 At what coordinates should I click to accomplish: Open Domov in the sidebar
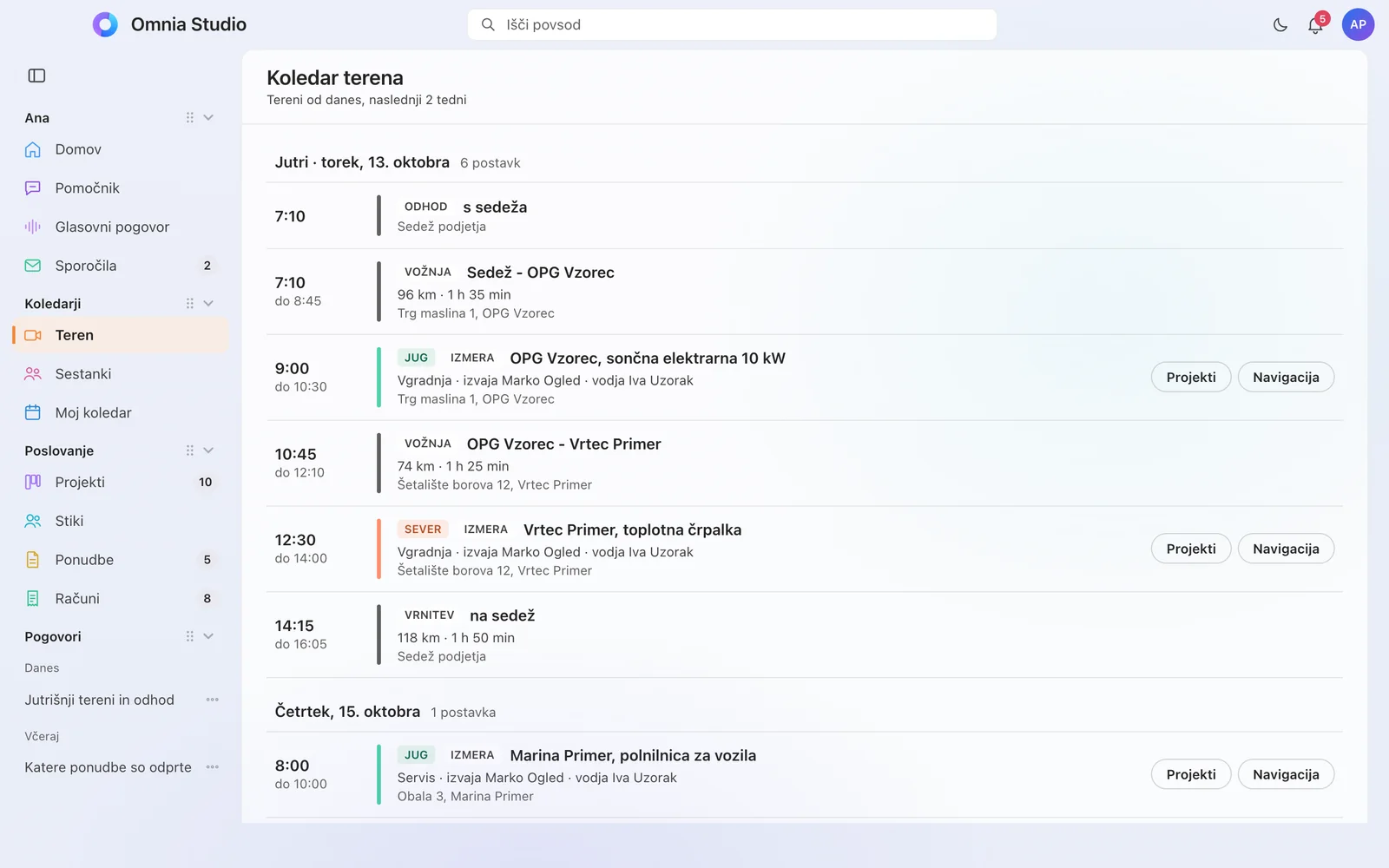(121, 149)
